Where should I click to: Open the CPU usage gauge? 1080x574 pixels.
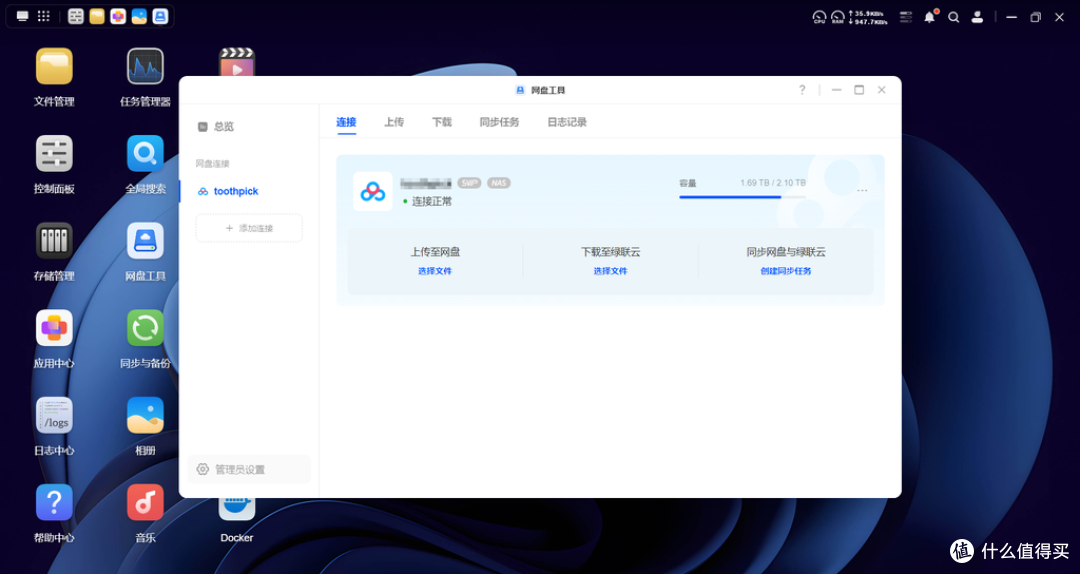click(x=819, y=17)
